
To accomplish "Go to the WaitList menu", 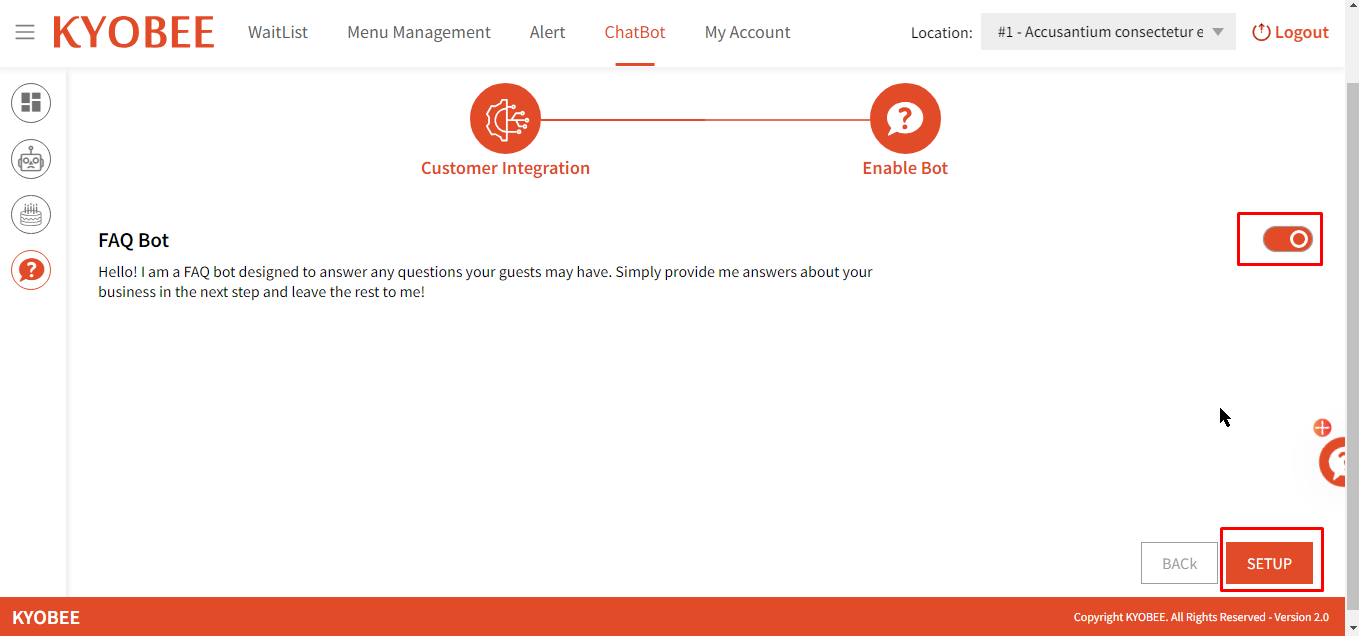I will (278, 32).
